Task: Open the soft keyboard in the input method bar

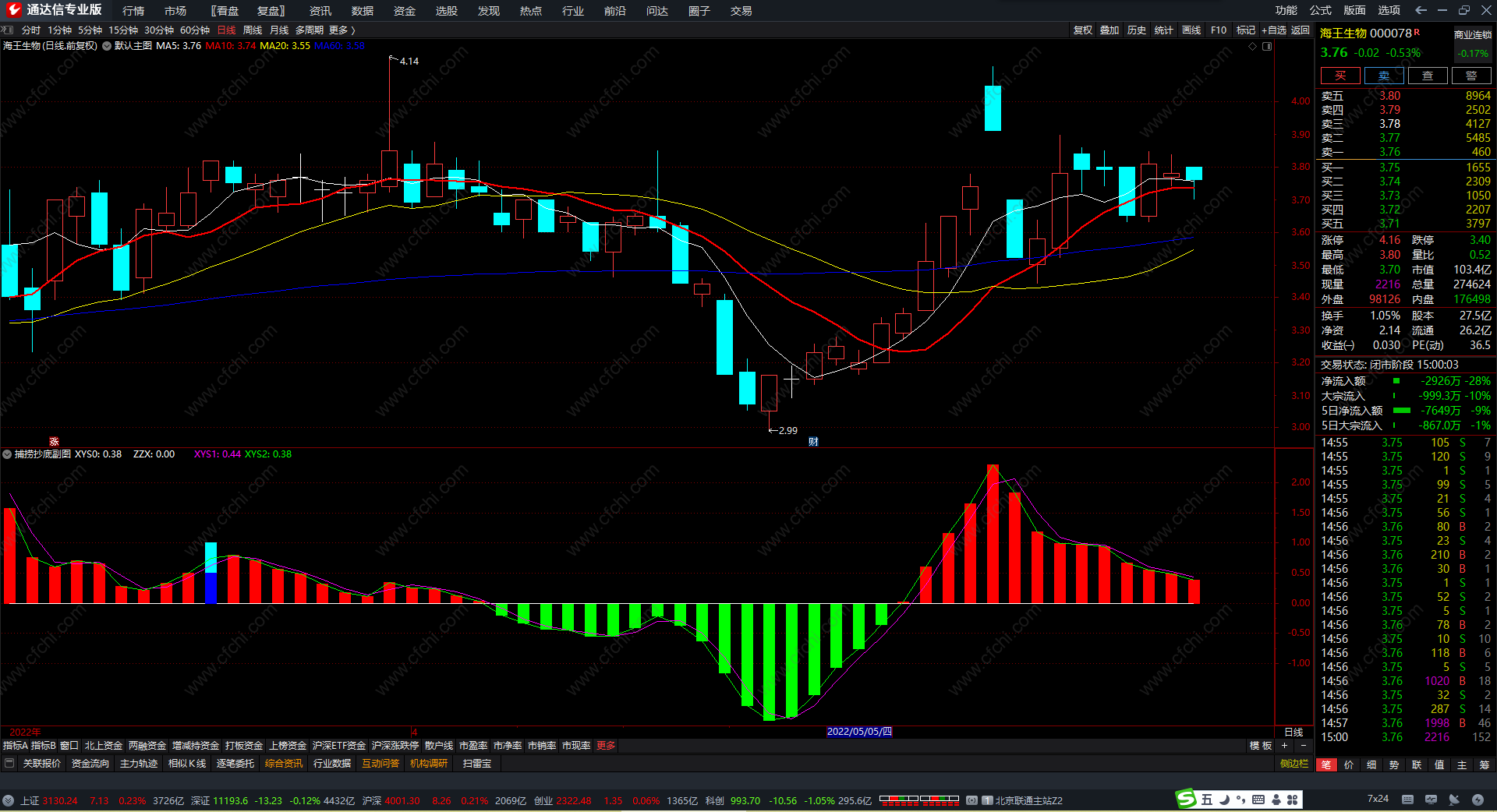Action: tap(1258, 800)
